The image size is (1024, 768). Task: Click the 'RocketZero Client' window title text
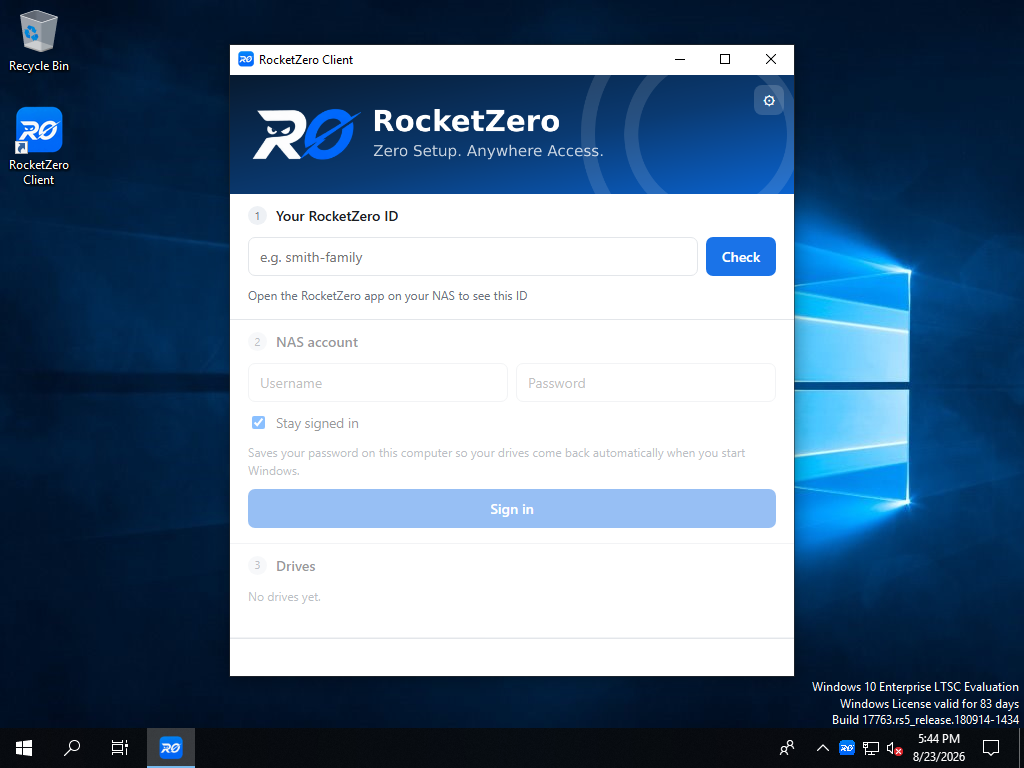coord(306,59)
